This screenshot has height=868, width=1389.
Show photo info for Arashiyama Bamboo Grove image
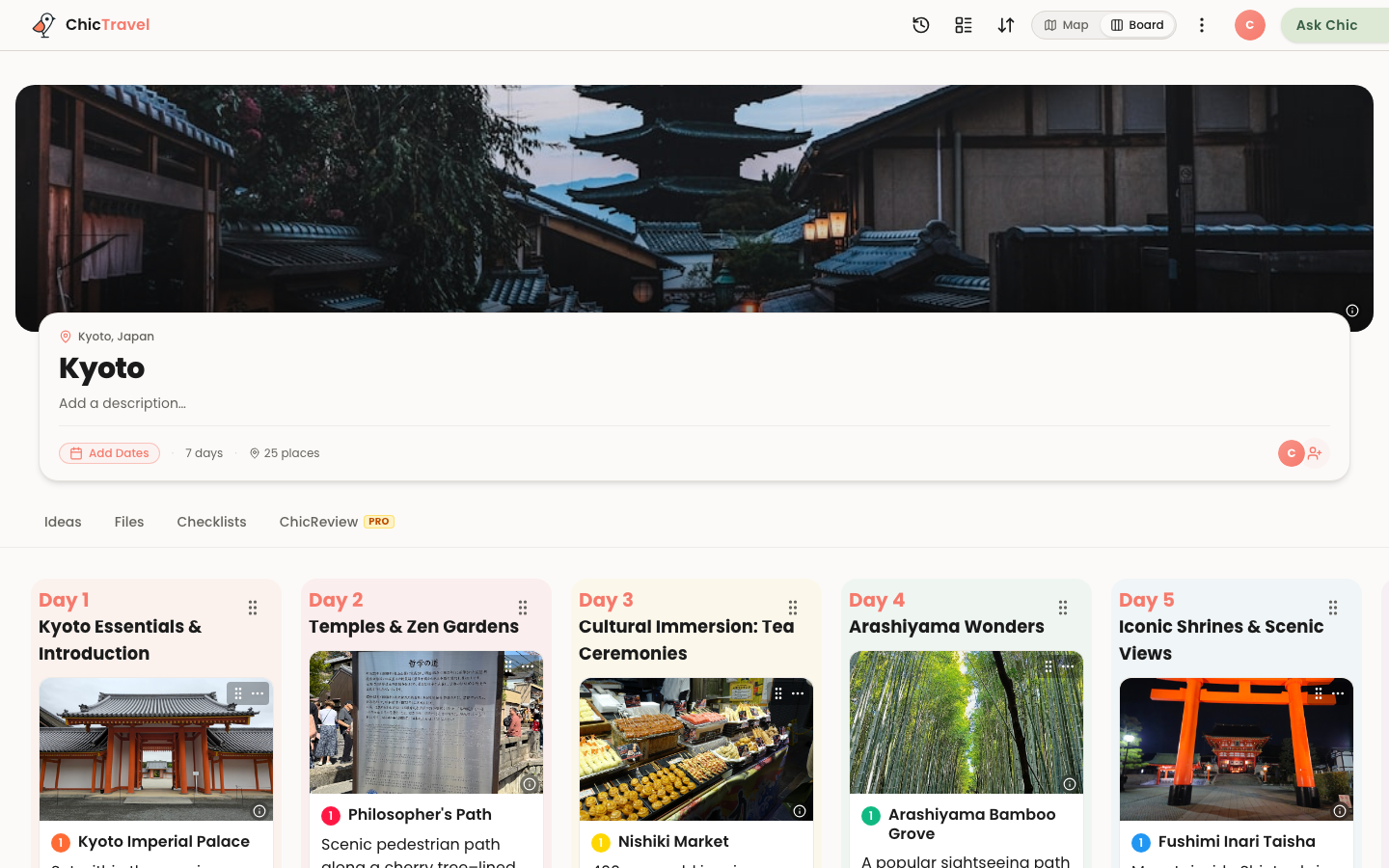[1070, 784]
